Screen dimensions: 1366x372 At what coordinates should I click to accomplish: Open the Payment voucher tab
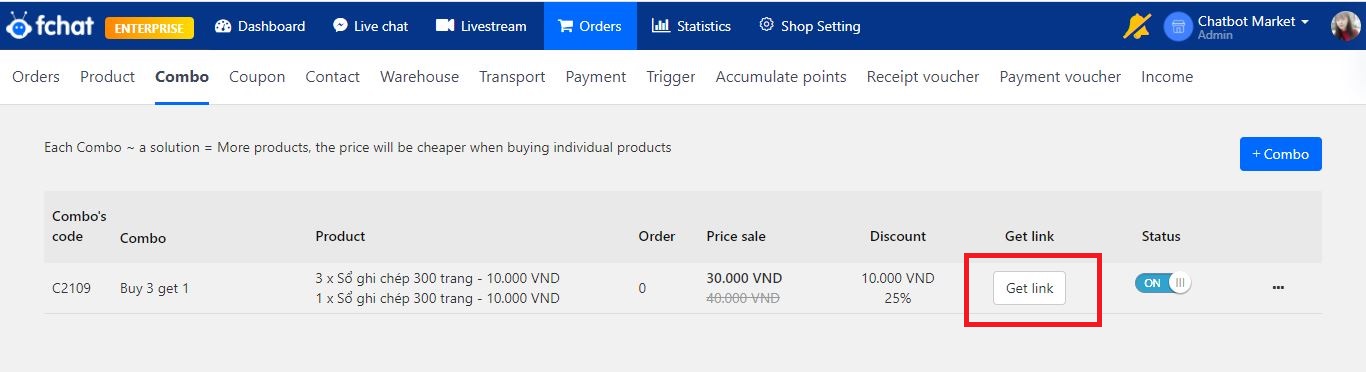tap(1060, 77)
